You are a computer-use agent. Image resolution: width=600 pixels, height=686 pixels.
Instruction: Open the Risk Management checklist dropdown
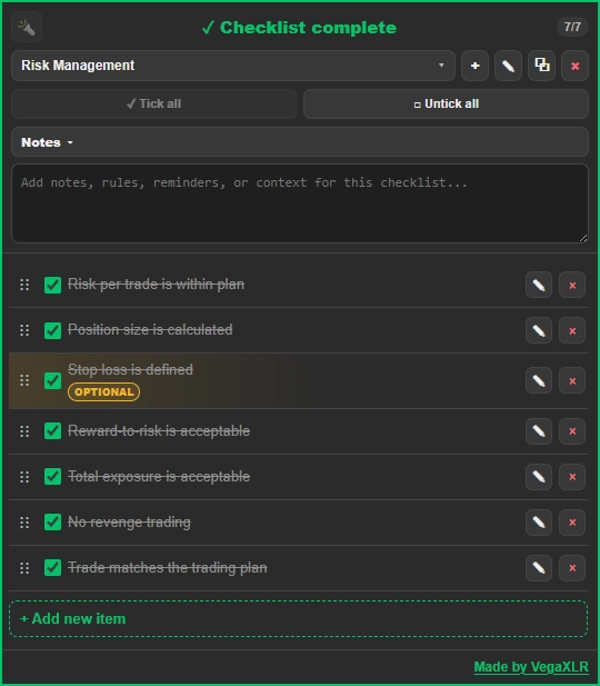click(233, 66)
